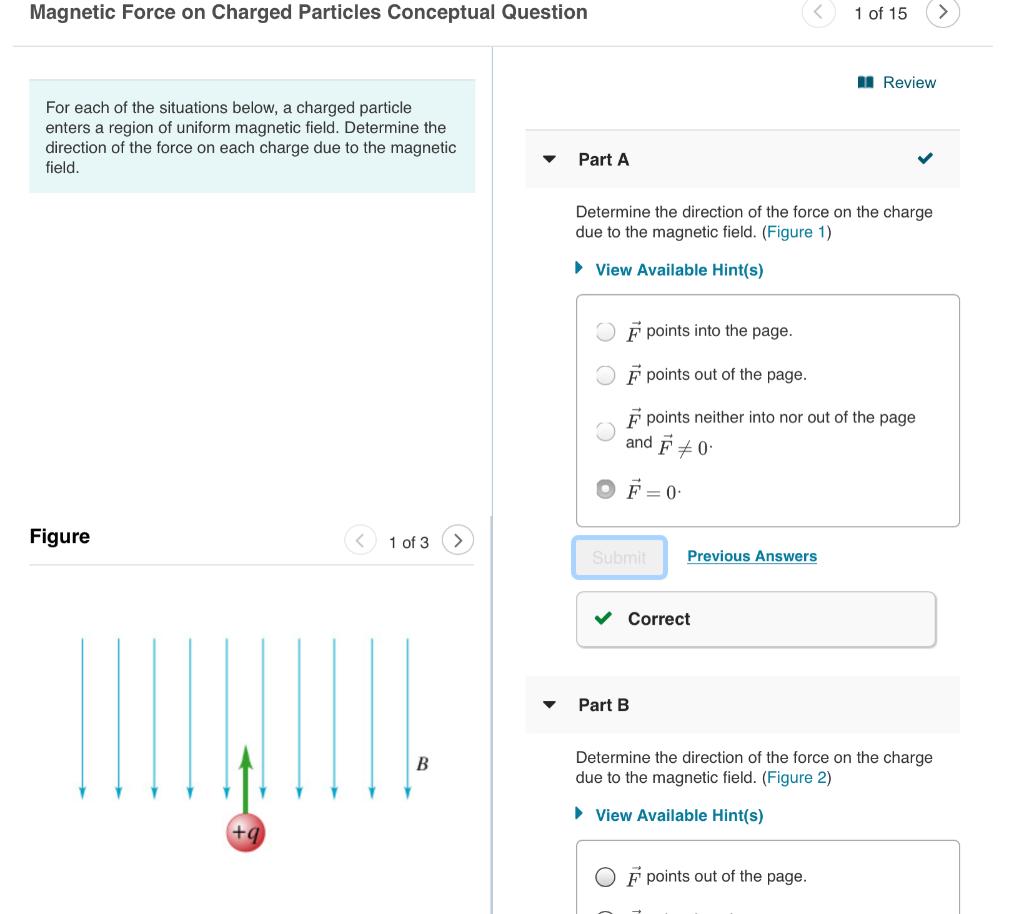Click the Submit button
1024x914 pixels.
coord(619,559)
